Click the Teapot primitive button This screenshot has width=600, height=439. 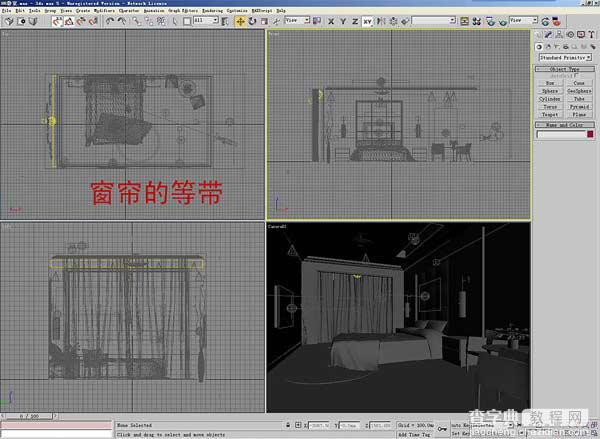[x=550, y=114]
